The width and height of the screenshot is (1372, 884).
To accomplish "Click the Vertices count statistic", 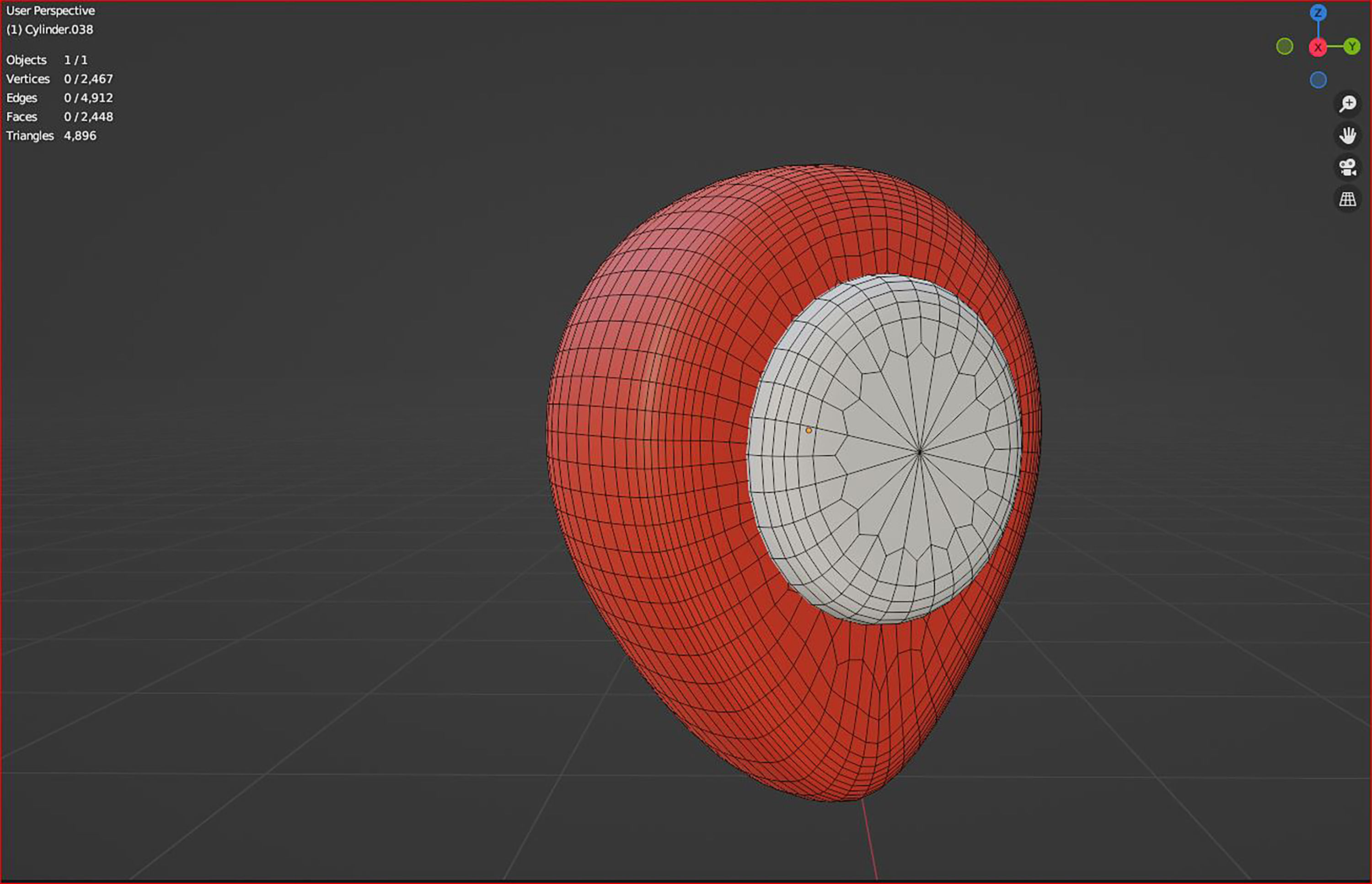I will (x=59, y=79).
